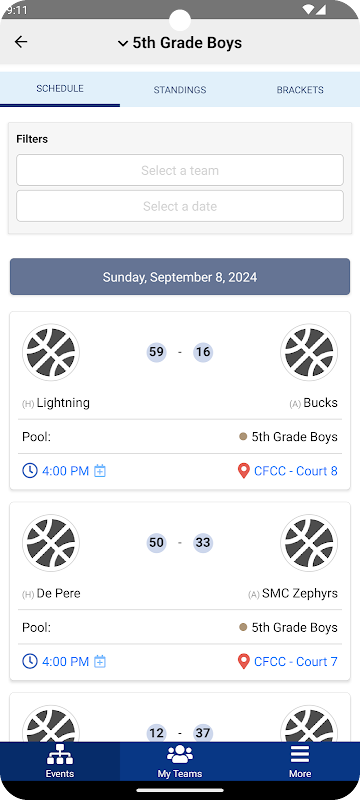Open My Teams in bottom navigation
This screenshot has height=800, width=360.
[180, 761]
